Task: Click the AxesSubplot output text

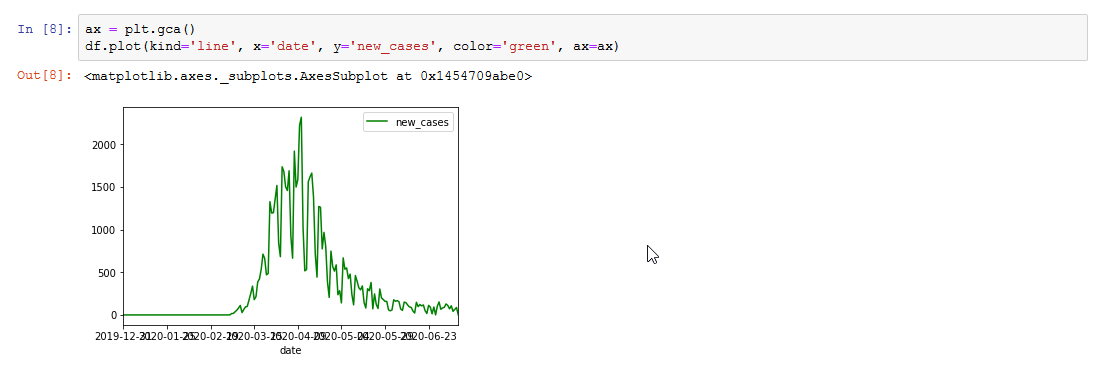Action: click(x=308, y=76)
